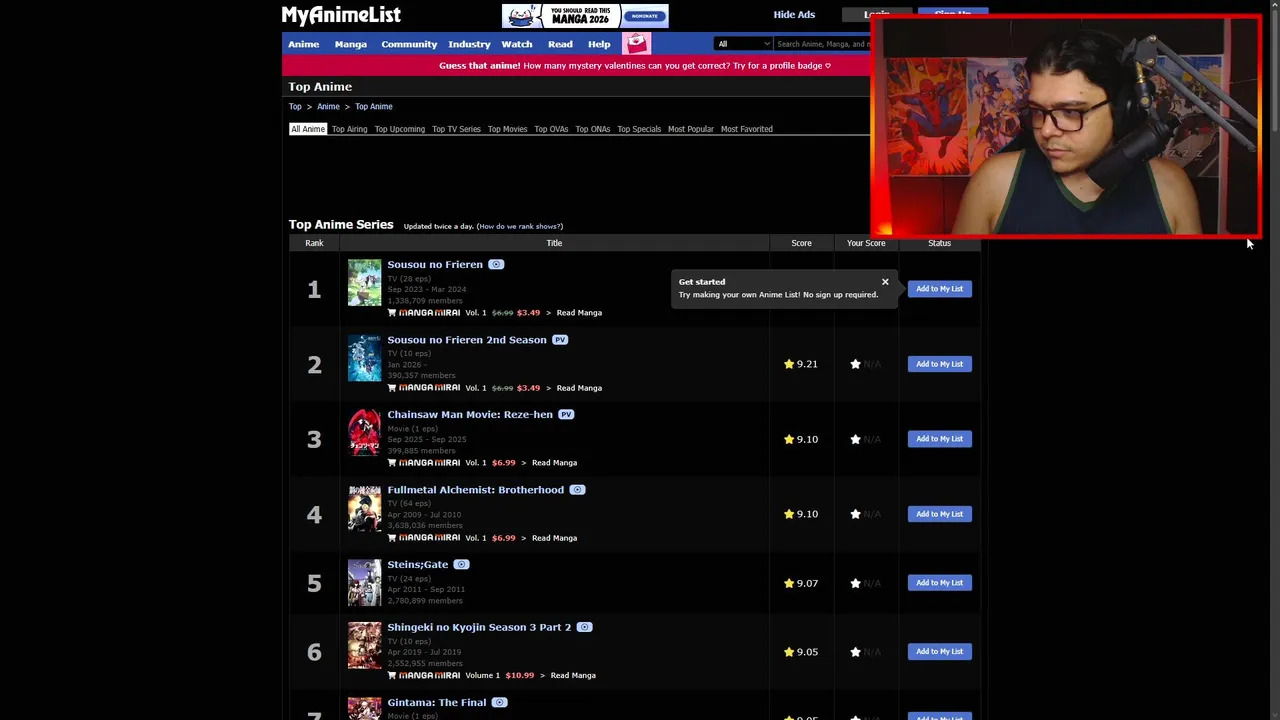Click white Your Score star for Shingeki no Kyojin

[x=855, y=652]
